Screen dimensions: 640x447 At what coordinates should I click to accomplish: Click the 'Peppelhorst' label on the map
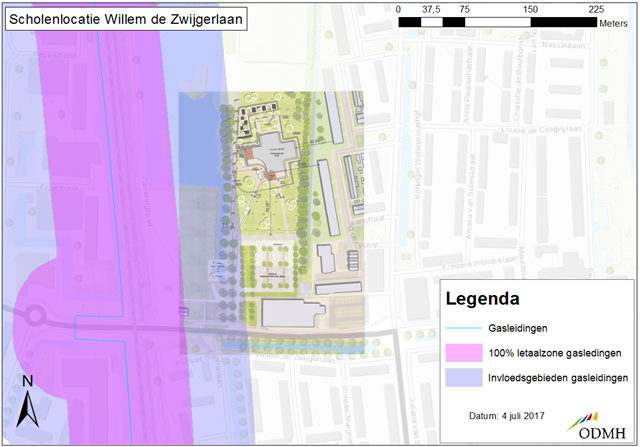pyautogui.click(x=57, y=55)
